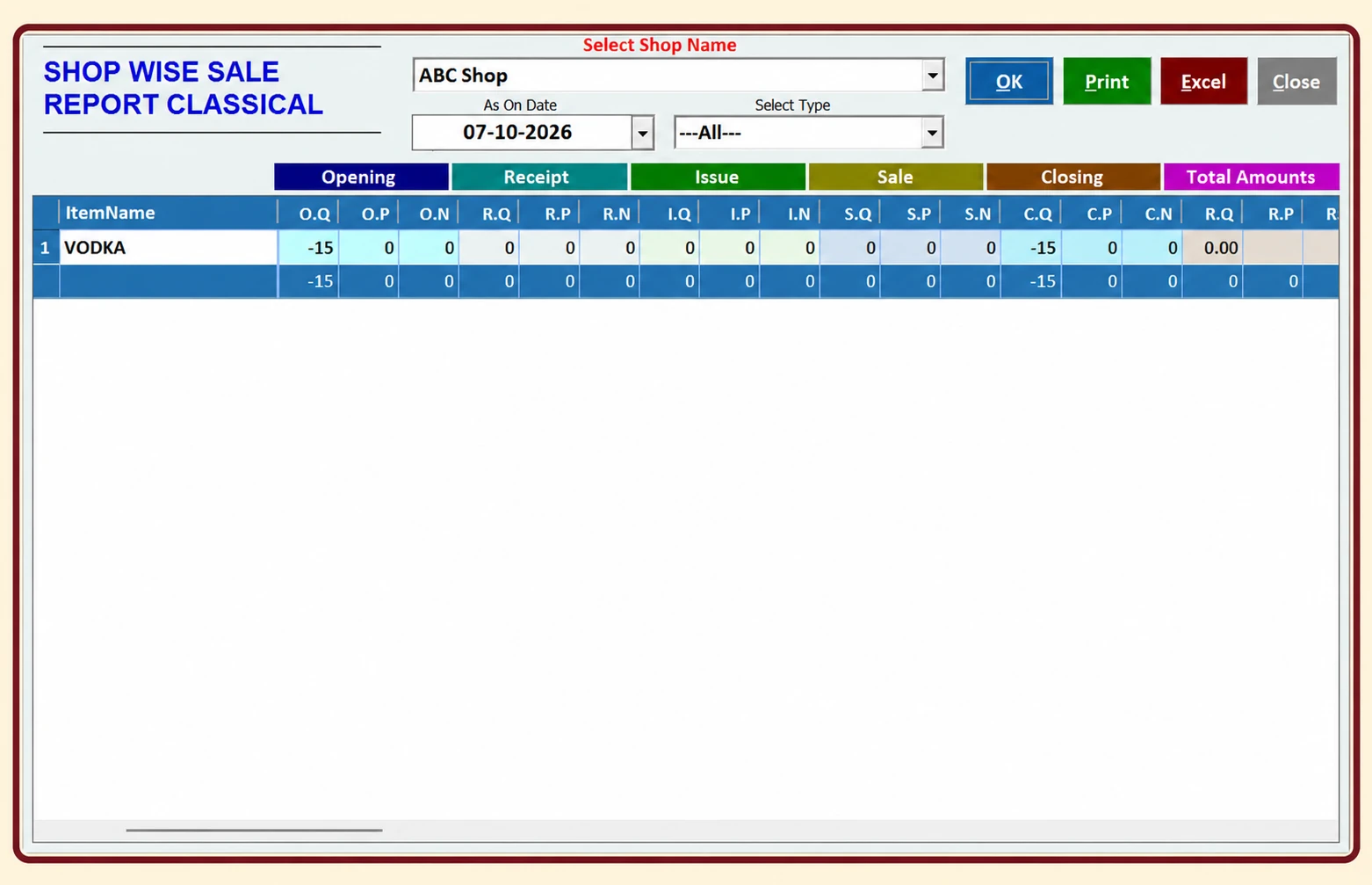
Task: Select the Receipt group header
Action: [x=539, y=177]
